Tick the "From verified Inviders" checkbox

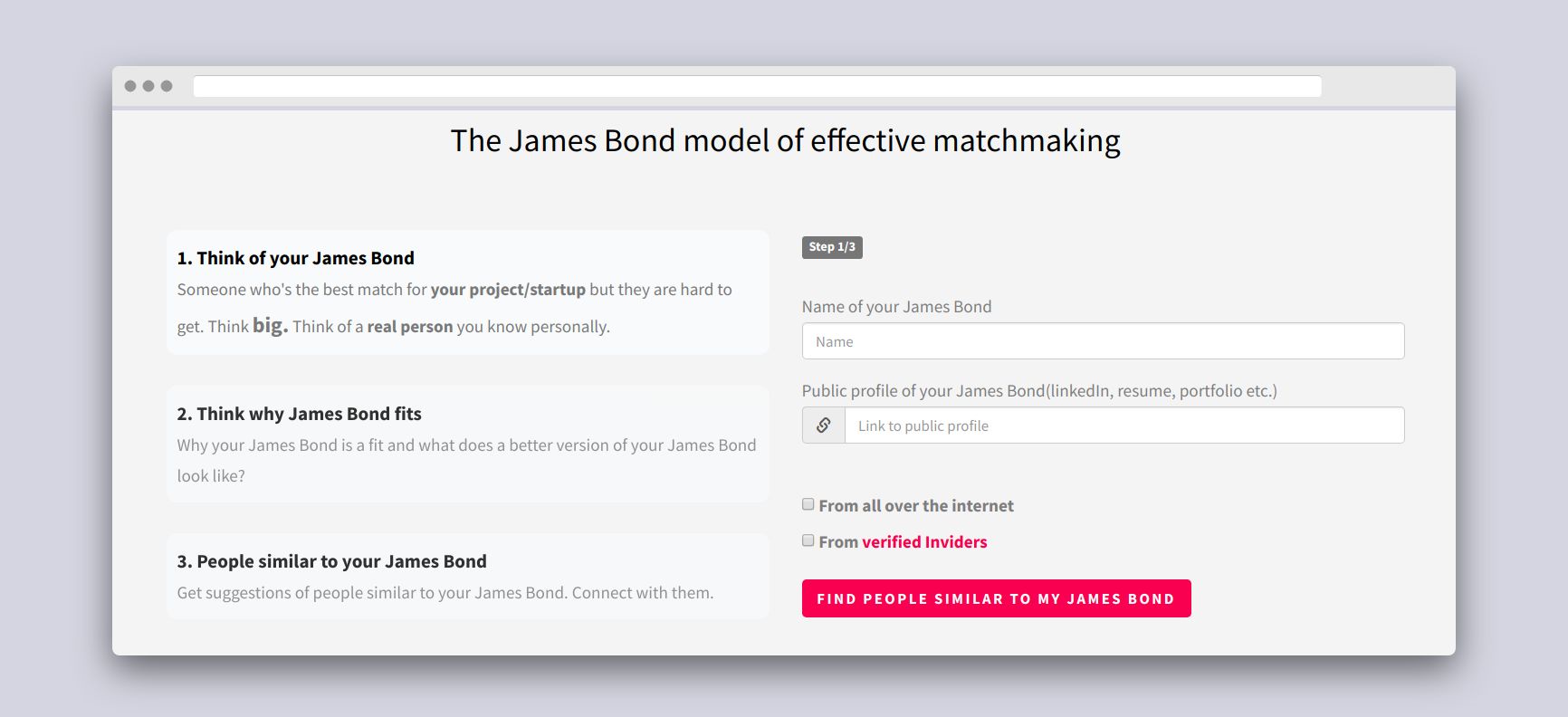pyautogui.click(x=808, y=540)
